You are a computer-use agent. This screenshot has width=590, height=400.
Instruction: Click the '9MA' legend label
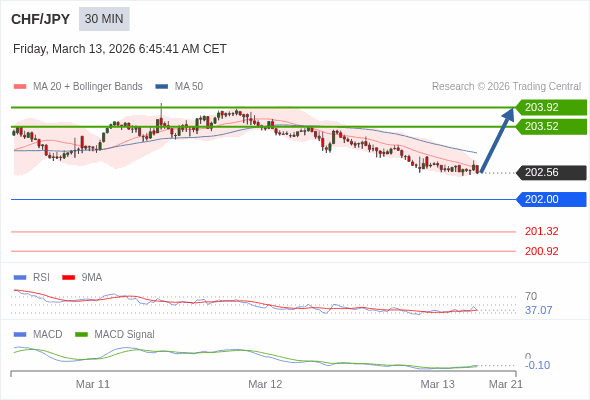(92, 278)
